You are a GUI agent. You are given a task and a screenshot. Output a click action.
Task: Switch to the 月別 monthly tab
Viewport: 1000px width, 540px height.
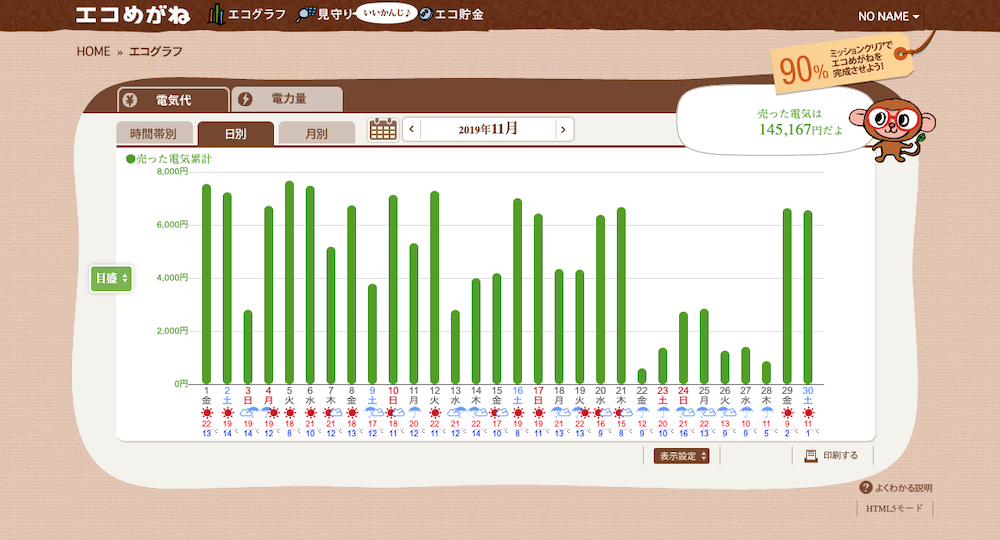[316, 133]
